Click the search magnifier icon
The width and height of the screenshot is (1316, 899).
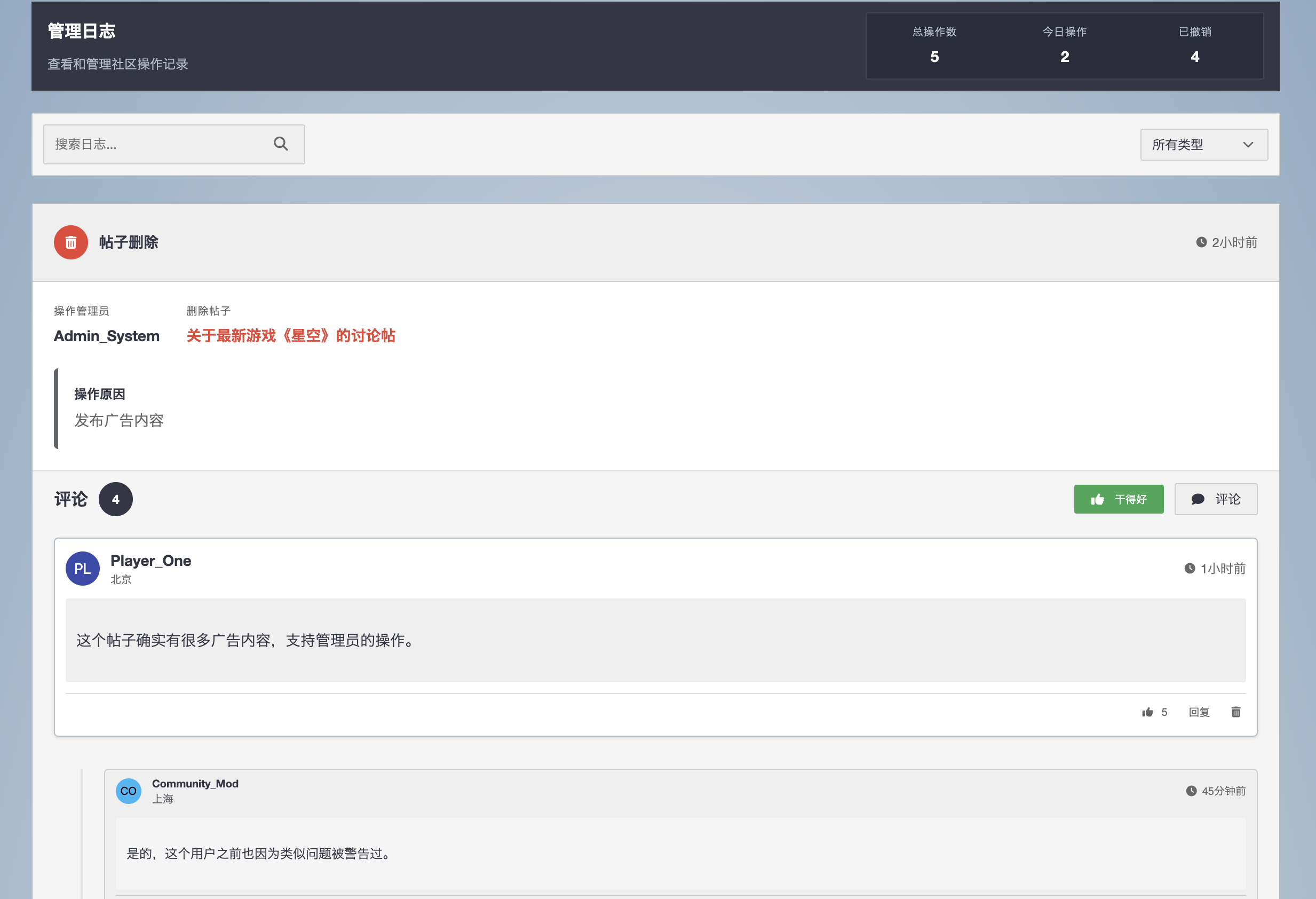tap(281, 144)
